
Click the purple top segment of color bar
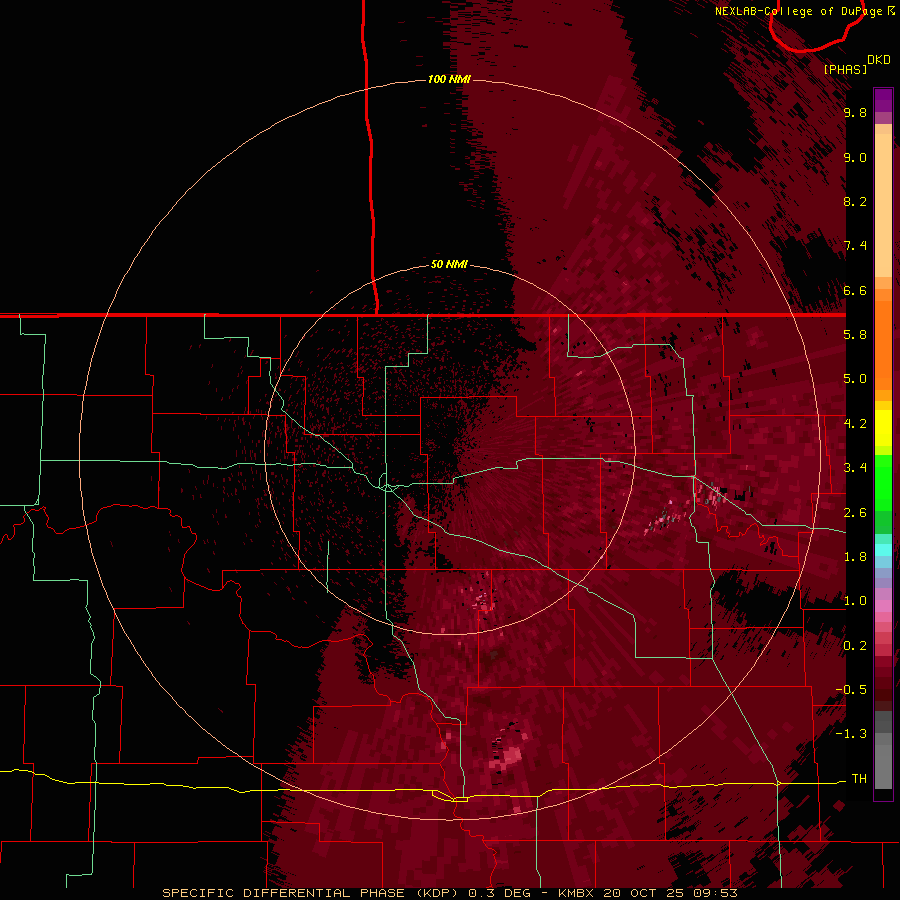pyautogui.click(x=883, y=100)
